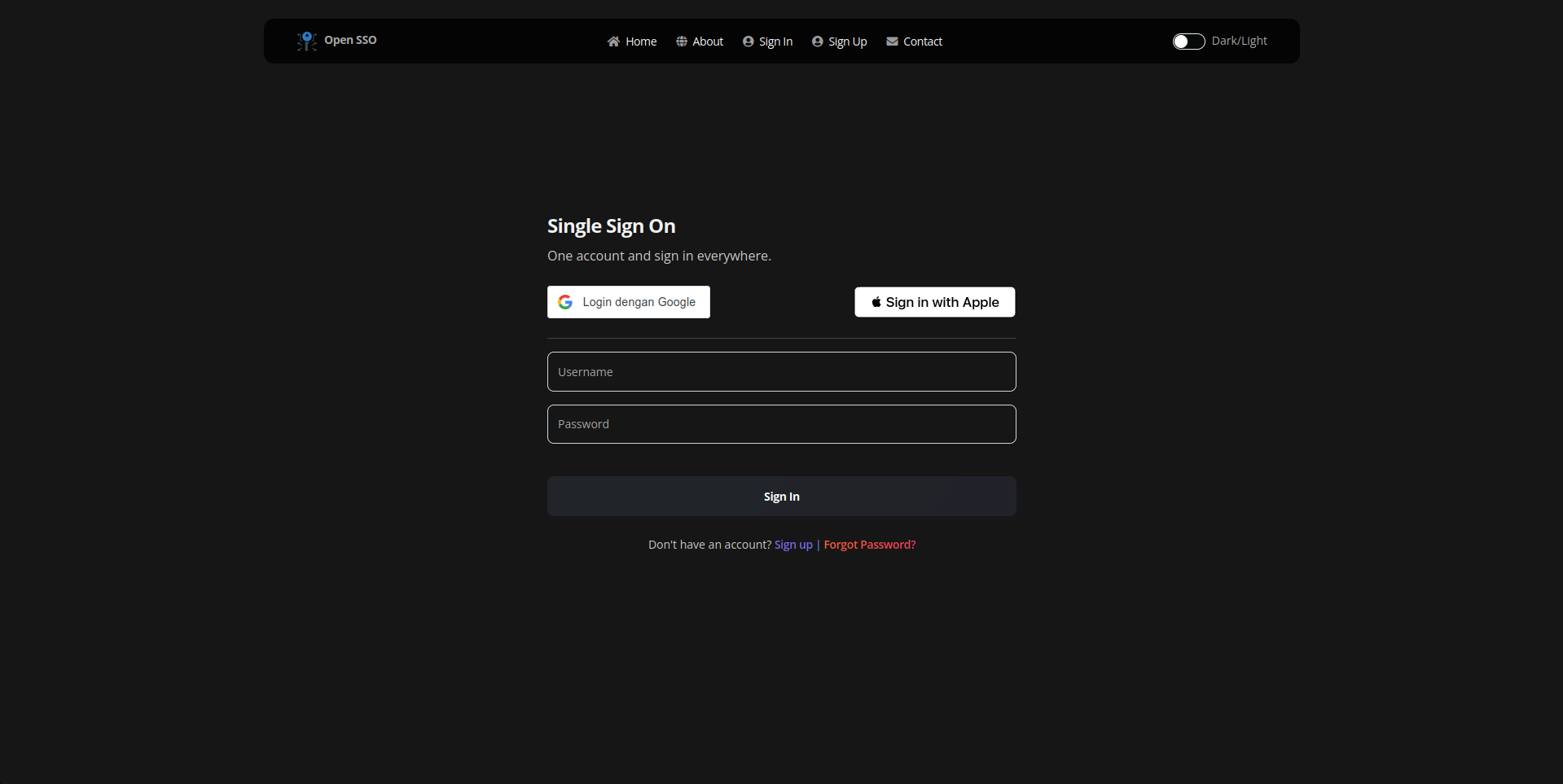Open the About page from the navbar
This screenshot has height=784, width=1563.
click(x=707, y=41)
